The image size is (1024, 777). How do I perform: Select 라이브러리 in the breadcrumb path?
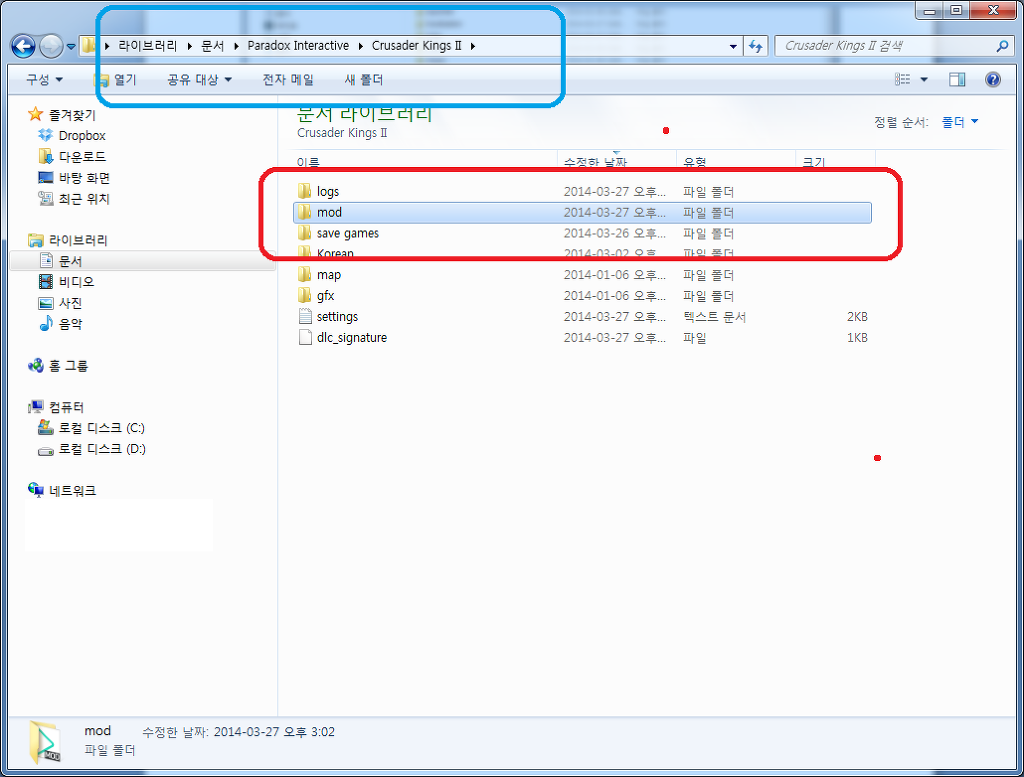(148, 46)
